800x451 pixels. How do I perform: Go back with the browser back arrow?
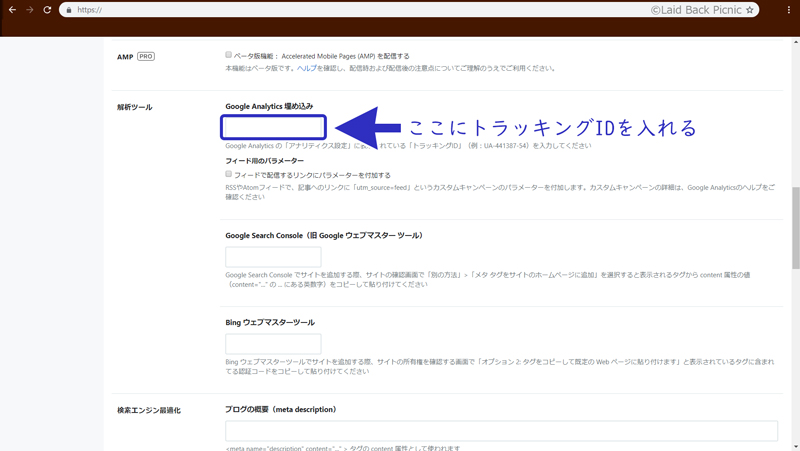[12, 10]
